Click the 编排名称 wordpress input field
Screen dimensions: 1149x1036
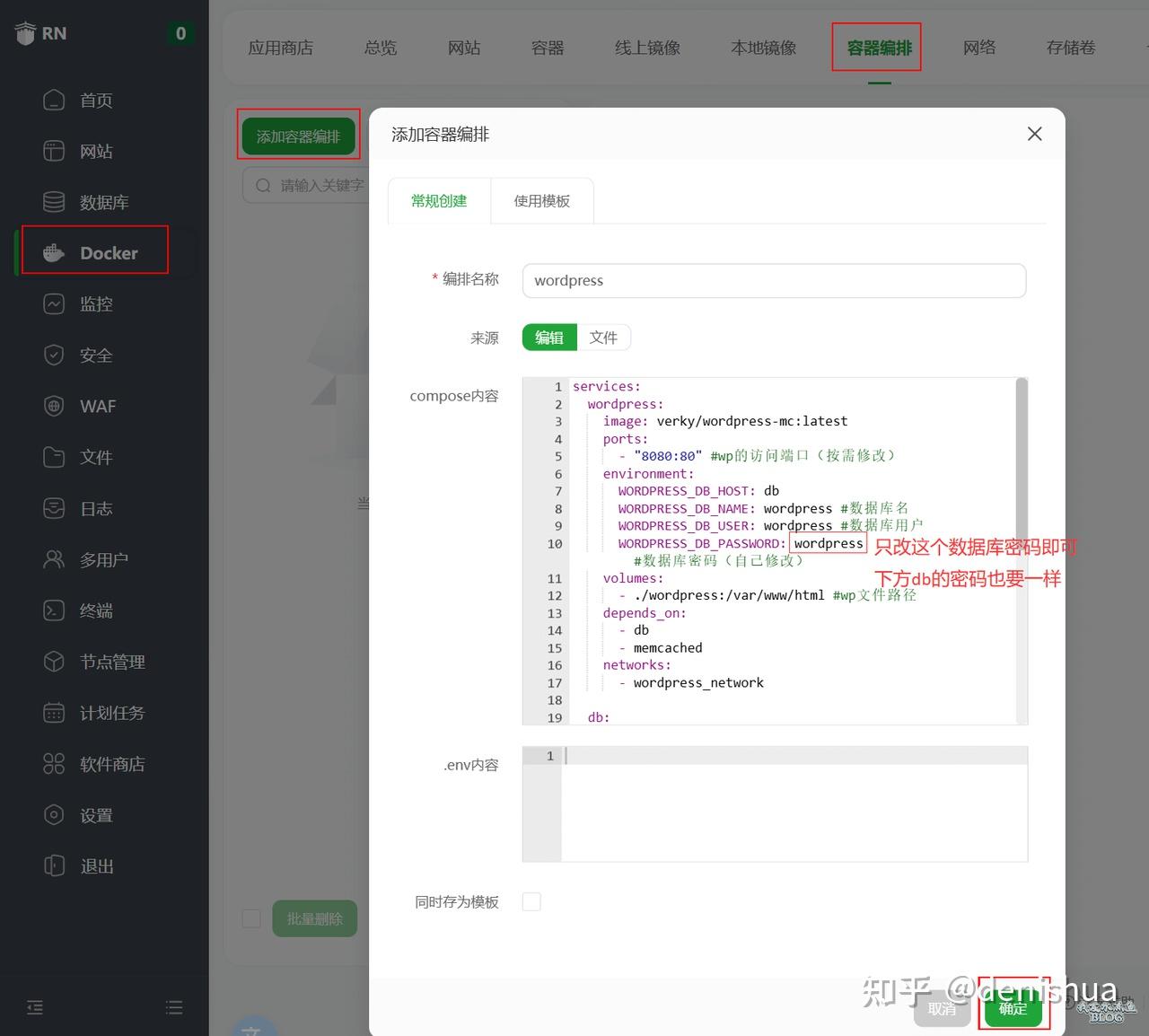click(x=774, y=280)
